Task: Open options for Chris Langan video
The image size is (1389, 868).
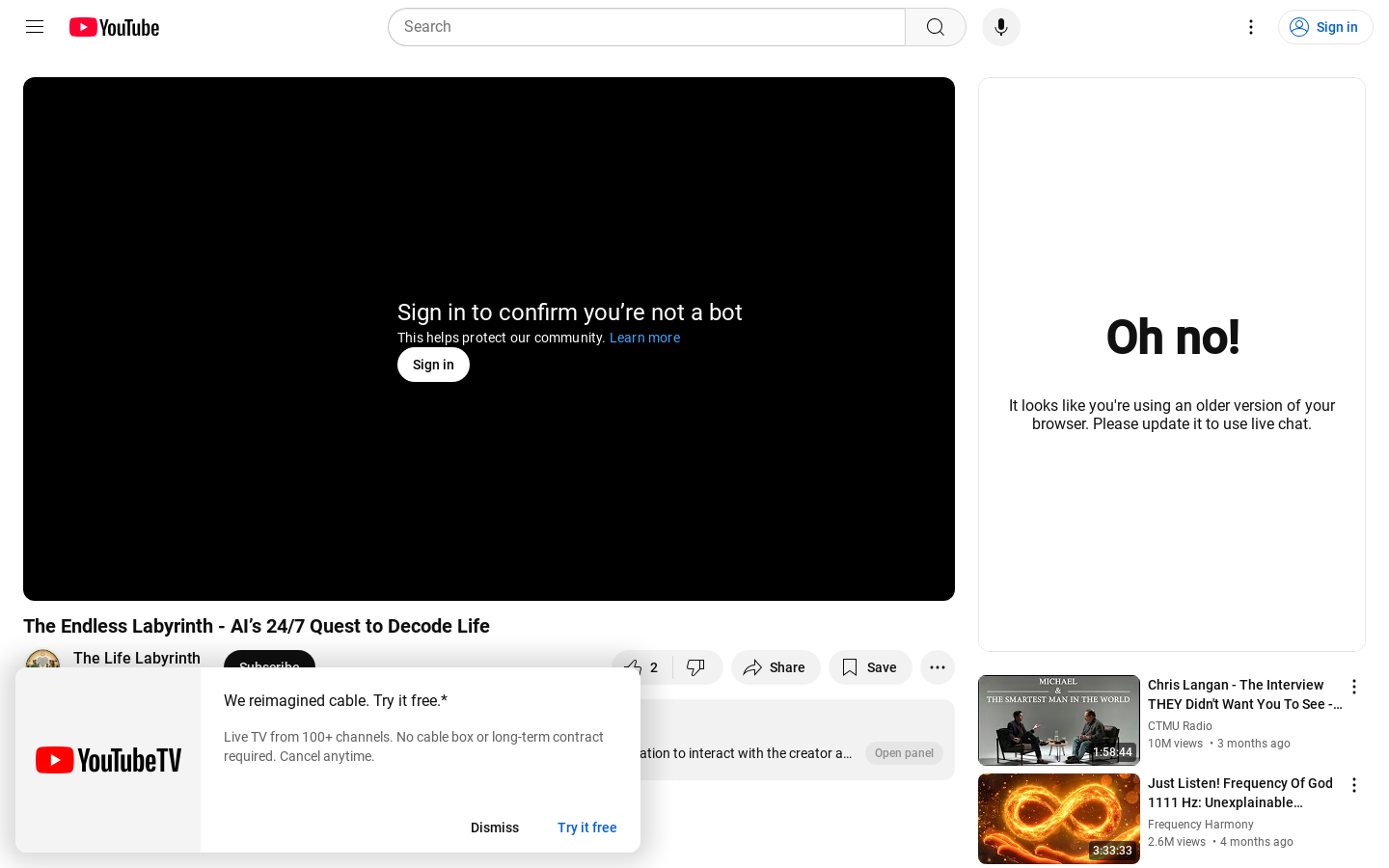Action: pos(1354,687)
